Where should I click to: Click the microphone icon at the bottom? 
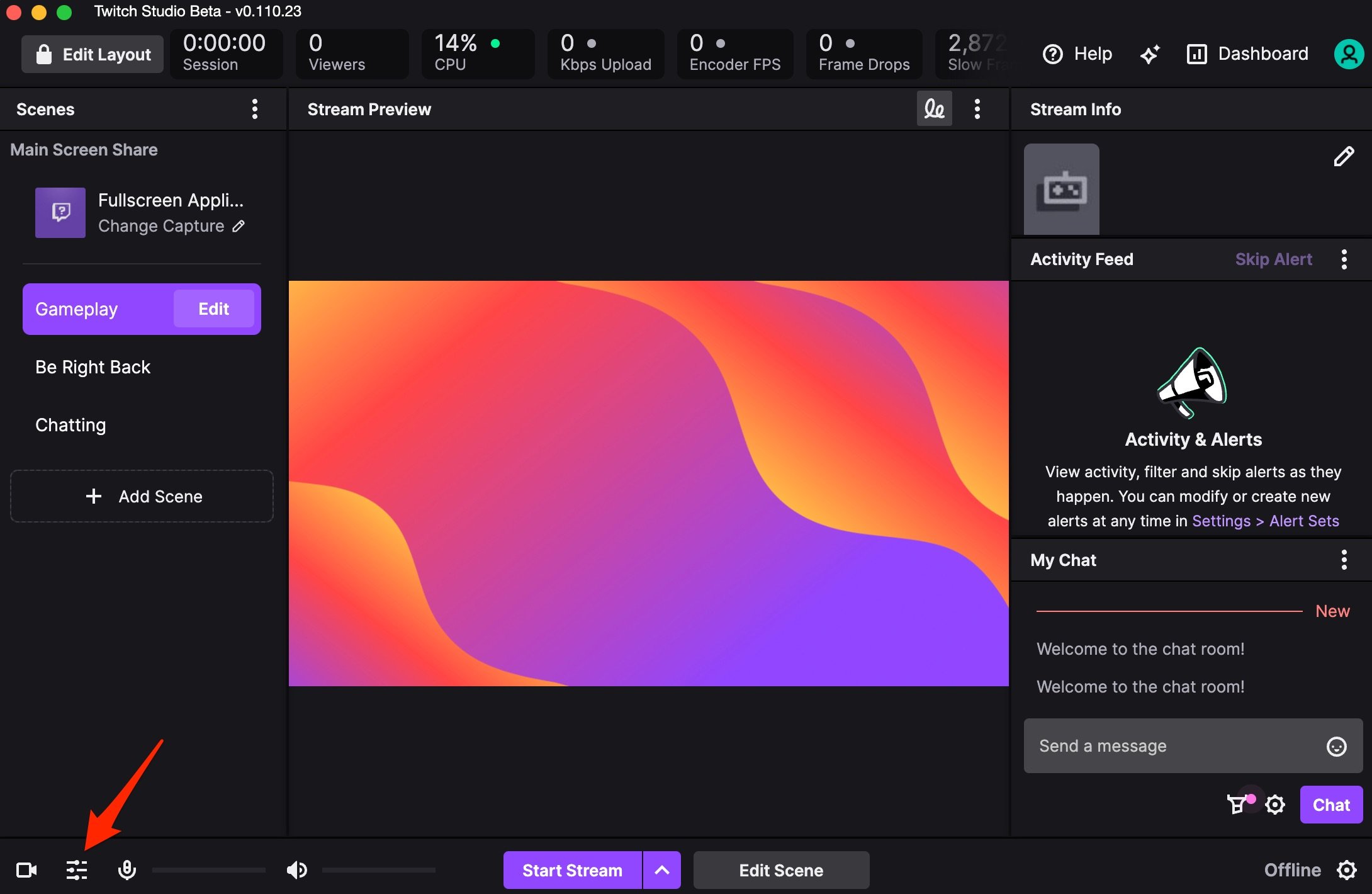(x=127, y=870)
